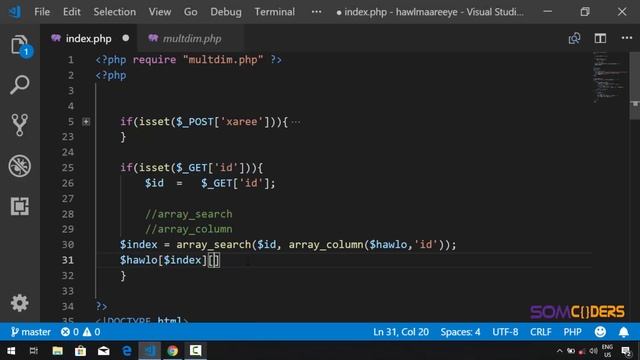This screenshot has height=360, width=640.
Task: Click the folded ellipsis after xaree line
Action: (x=296, y=122)
